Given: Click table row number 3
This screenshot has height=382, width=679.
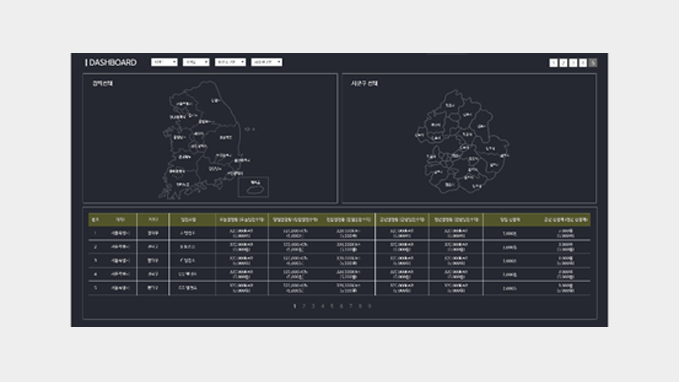Looking at the screenshot, I should [x=340, y=261].
